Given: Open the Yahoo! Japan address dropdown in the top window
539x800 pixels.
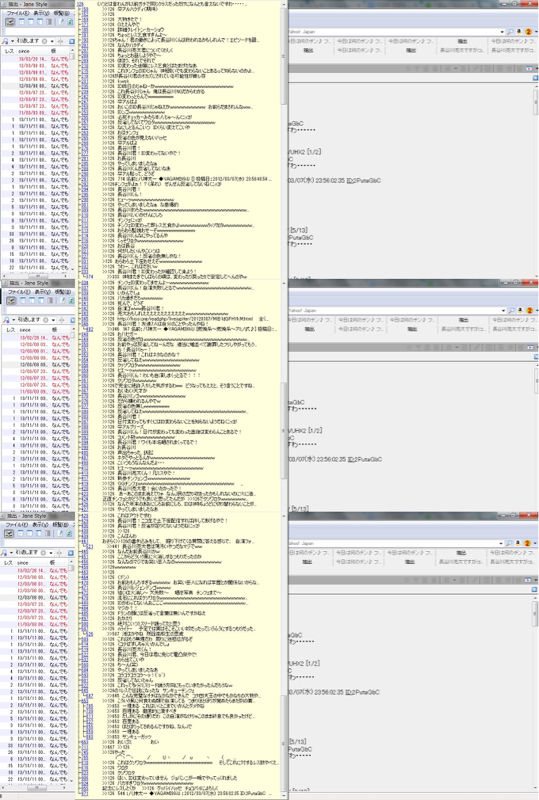Looking at the screenshot, I should (x=502, y=32).
